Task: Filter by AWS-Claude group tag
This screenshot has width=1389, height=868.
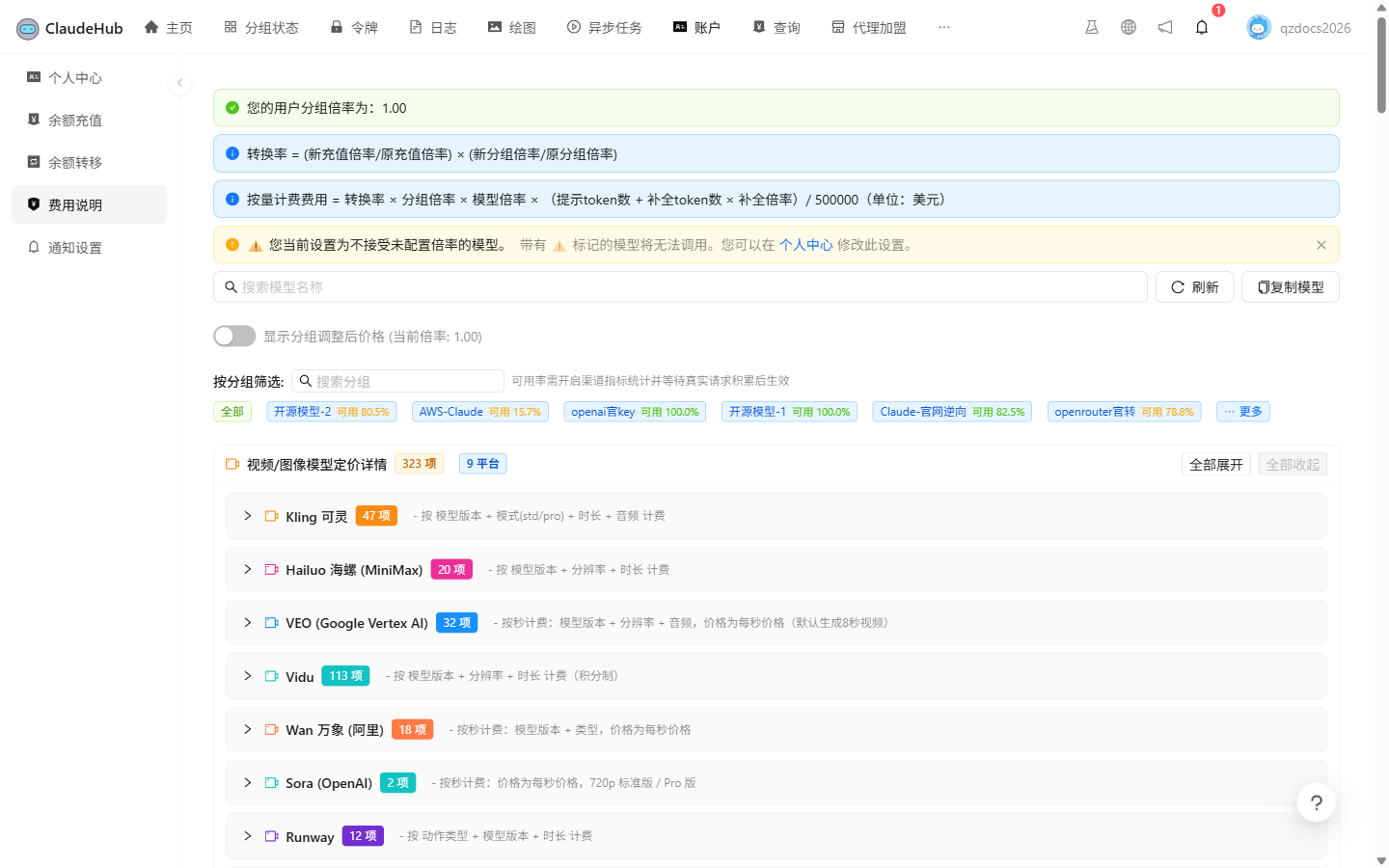Action: (x=480, y=412)
